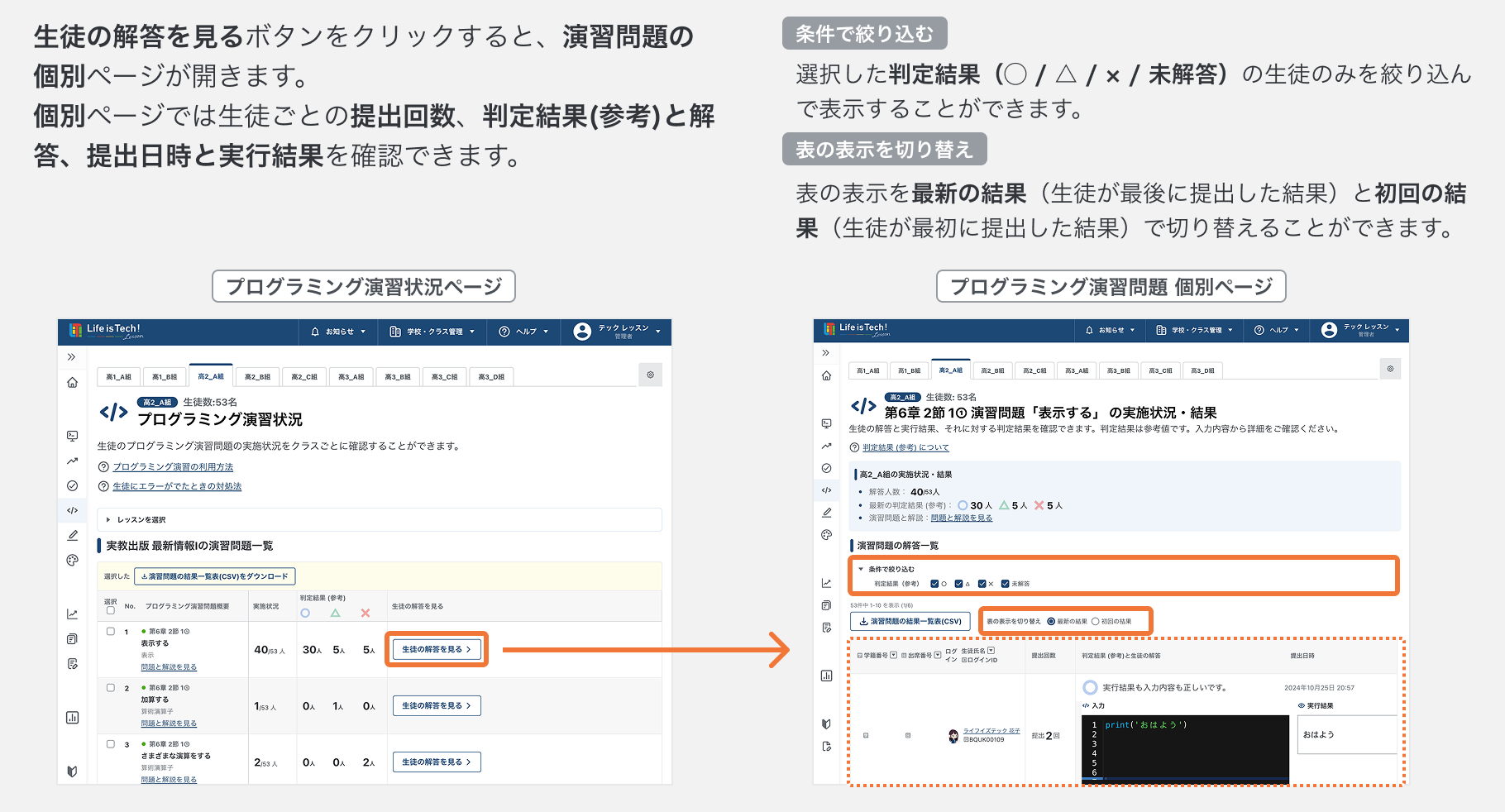Open 生徒にエラーがでたときの対処法 link
The image size is (1505, 812).
click(177, 486)
